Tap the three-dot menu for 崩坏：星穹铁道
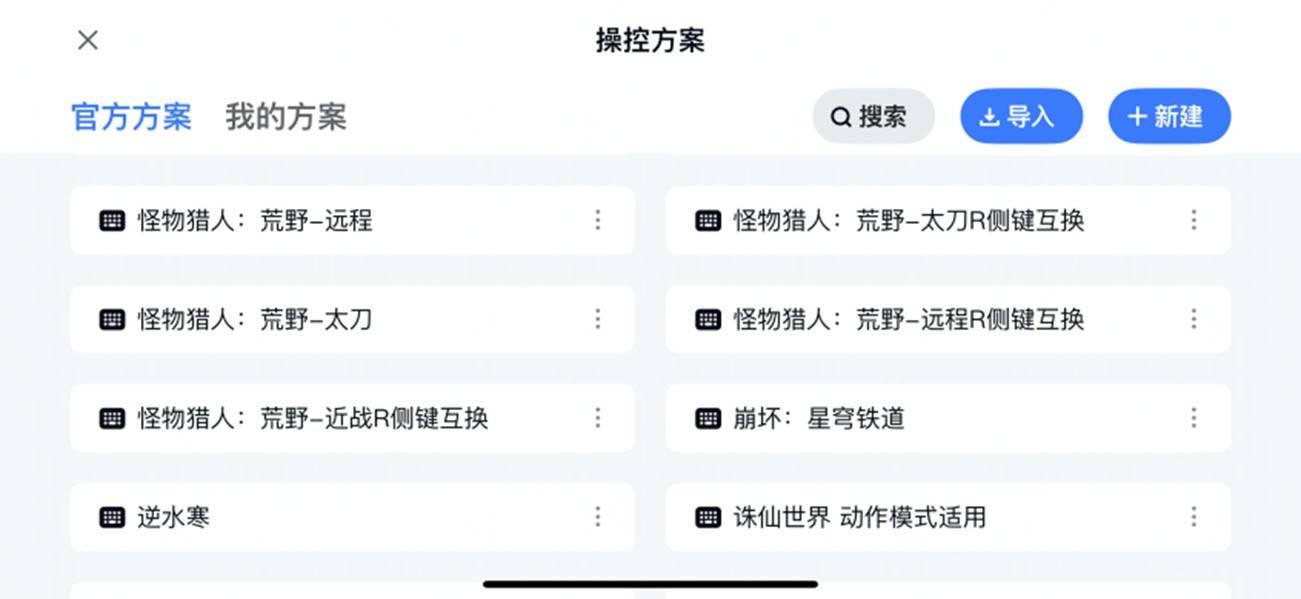1301x599 pixels. (1194, 418)
